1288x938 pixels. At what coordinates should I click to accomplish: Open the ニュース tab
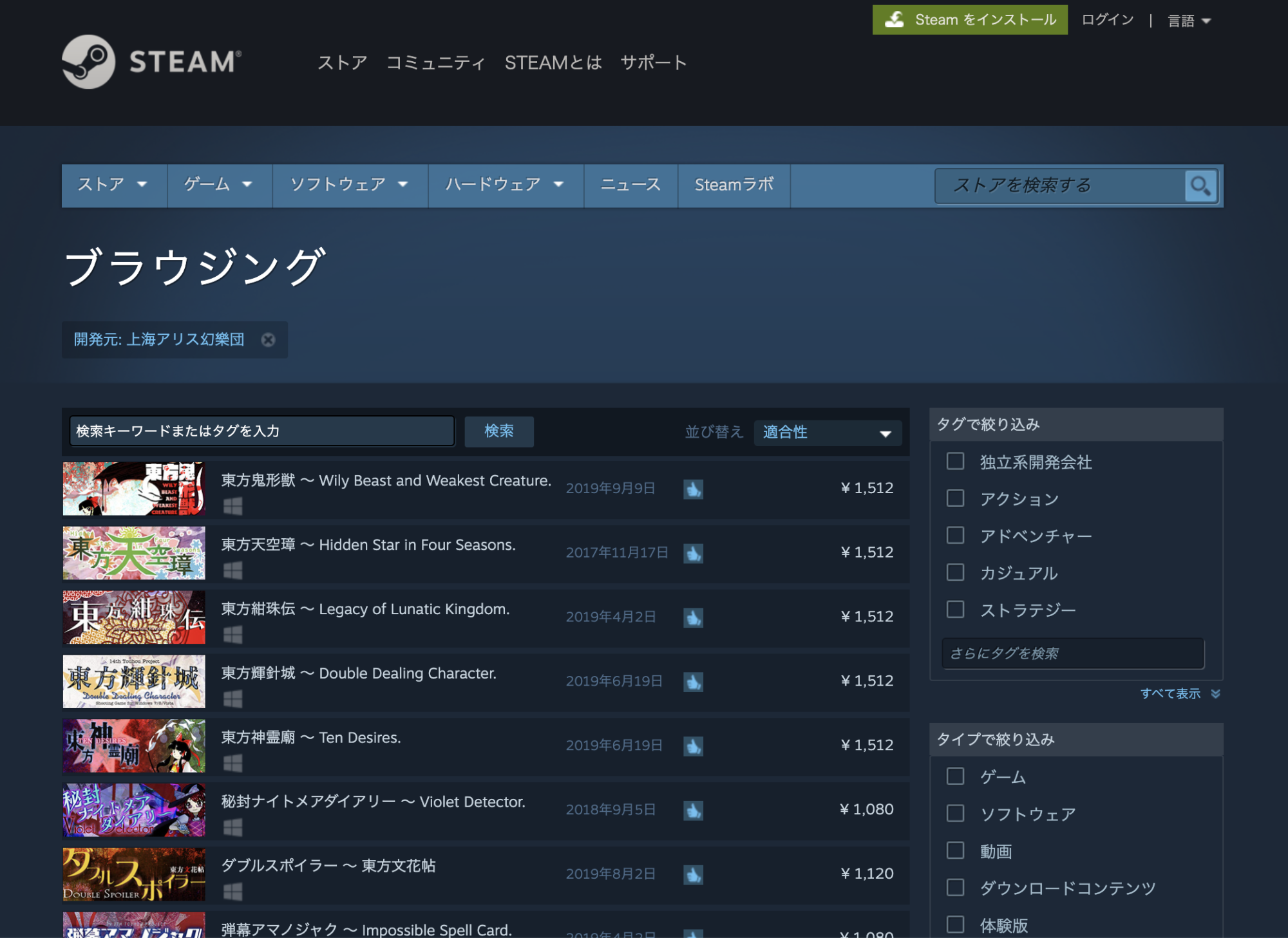tap(631, 185)
